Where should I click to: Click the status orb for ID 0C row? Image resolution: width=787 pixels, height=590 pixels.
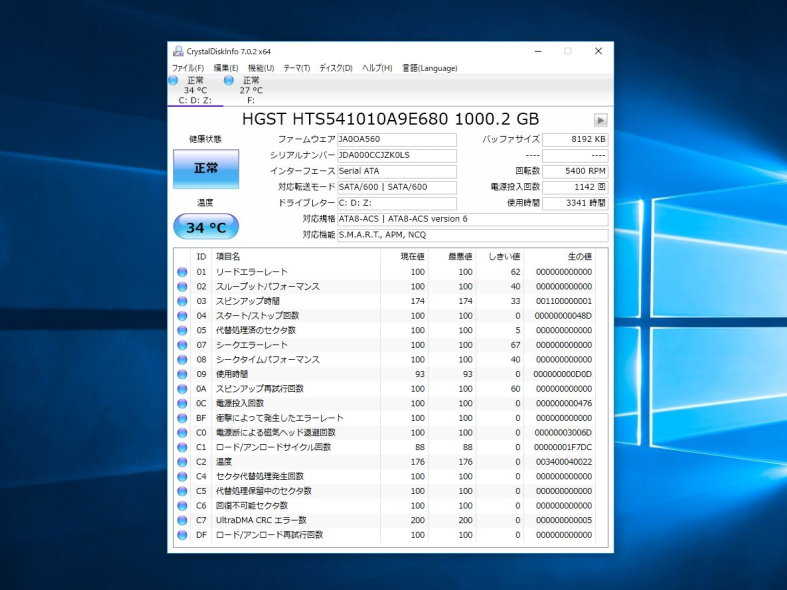click(182, 403)
